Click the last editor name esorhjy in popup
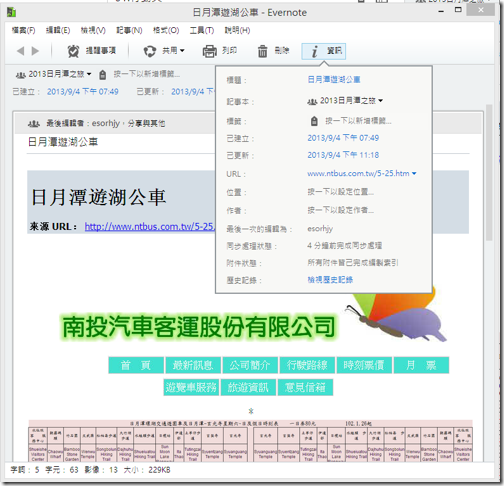This screenshot has width=504, height=486. coord(320,229)
